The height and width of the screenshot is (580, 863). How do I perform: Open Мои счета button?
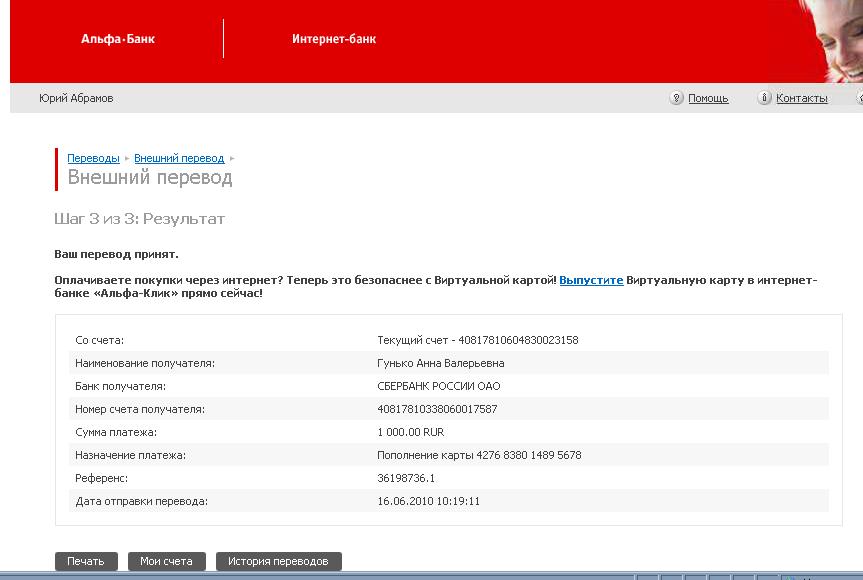[166, 561]
